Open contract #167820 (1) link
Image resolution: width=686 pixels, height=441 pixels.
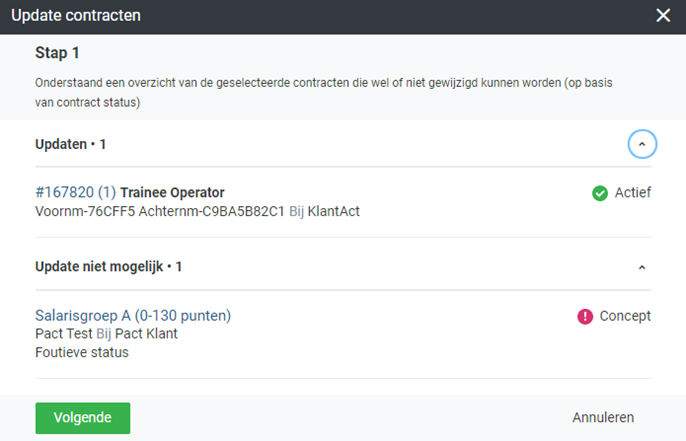(x=75, y=192)
